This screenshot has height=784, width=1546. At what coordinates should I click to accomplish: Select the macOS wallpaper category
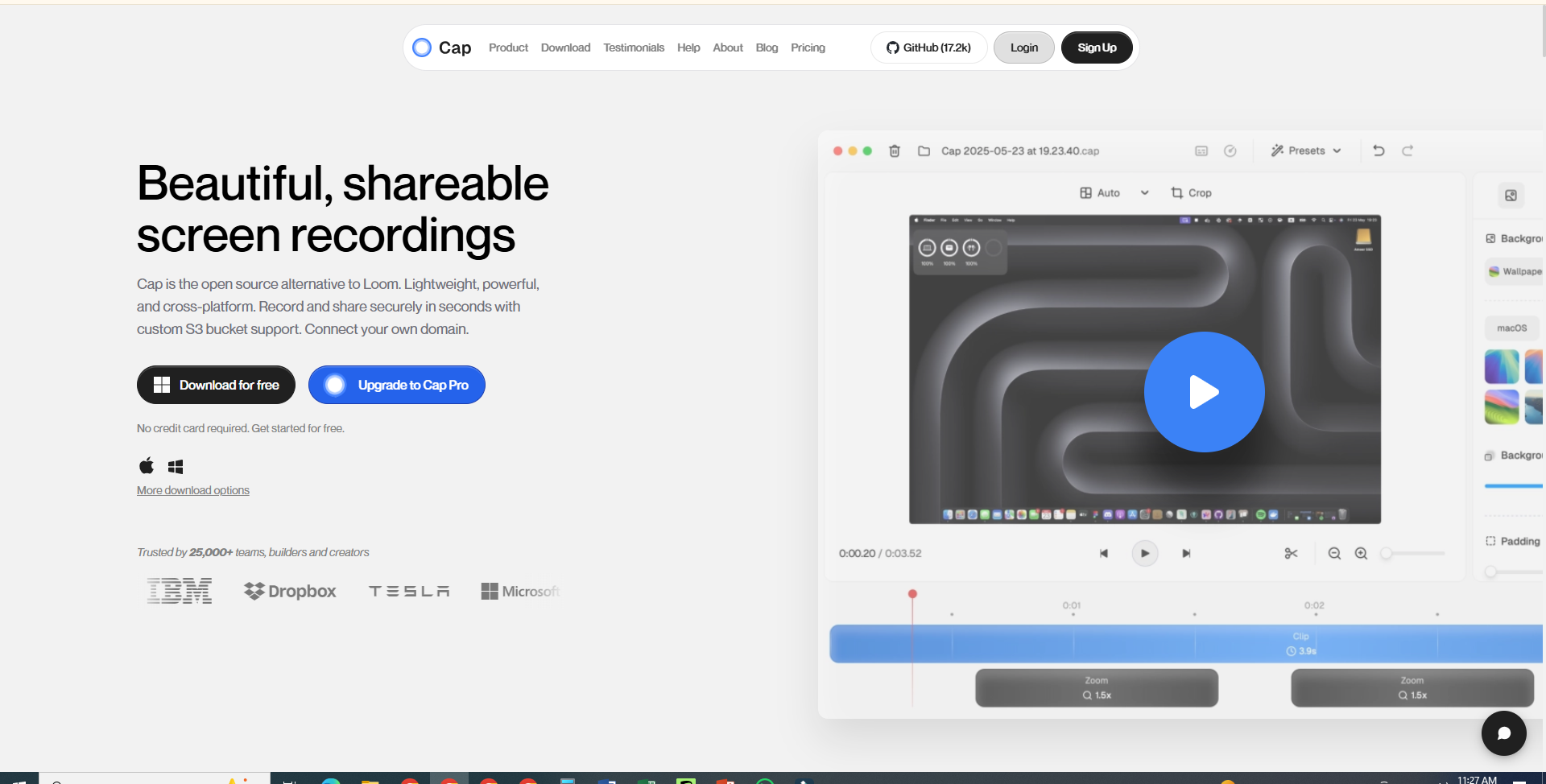coord(1511,328)
